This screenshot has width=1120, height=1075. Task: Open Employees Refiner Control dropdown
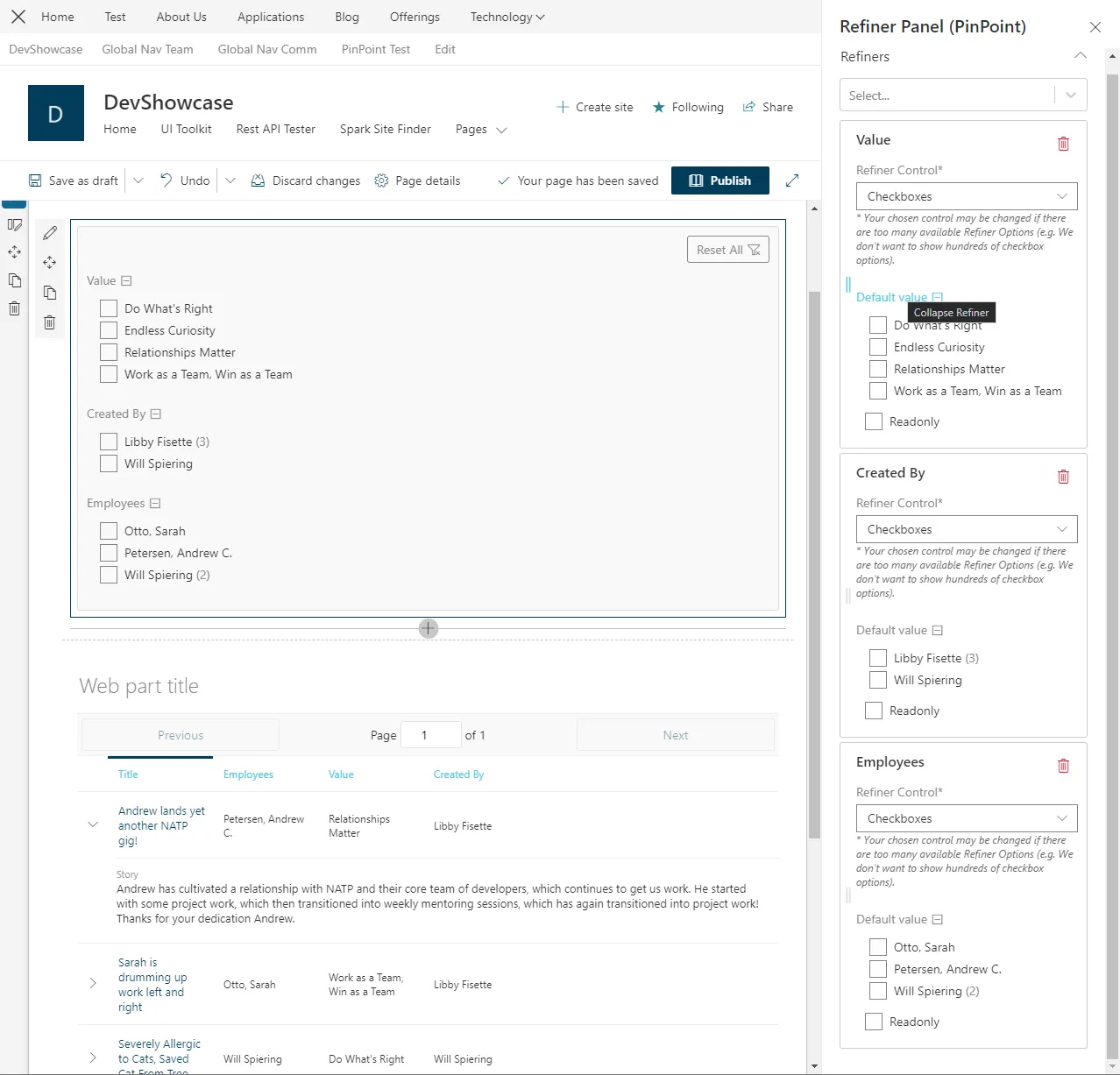click(967, 818)
